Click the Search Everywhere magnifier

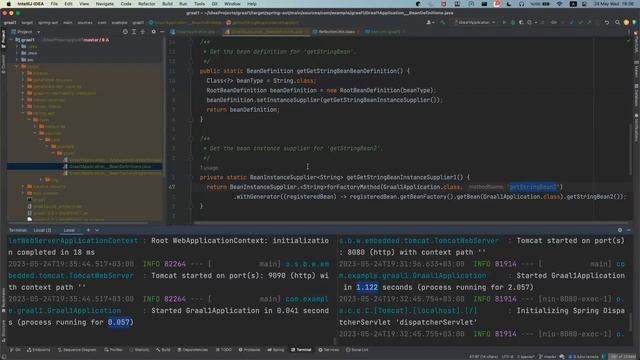tap(618, 22)
